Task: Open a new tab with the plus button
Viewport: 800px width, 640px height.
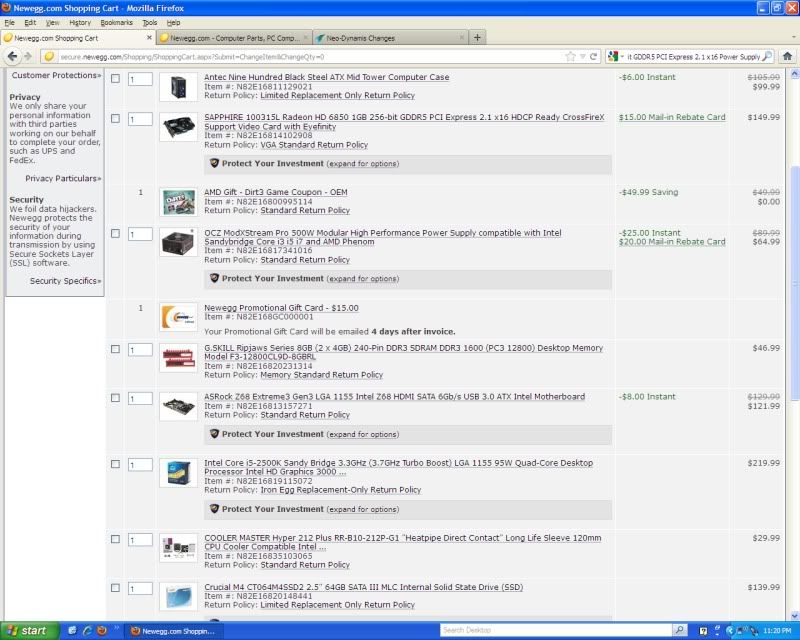Action: click(x=477, y=37)
